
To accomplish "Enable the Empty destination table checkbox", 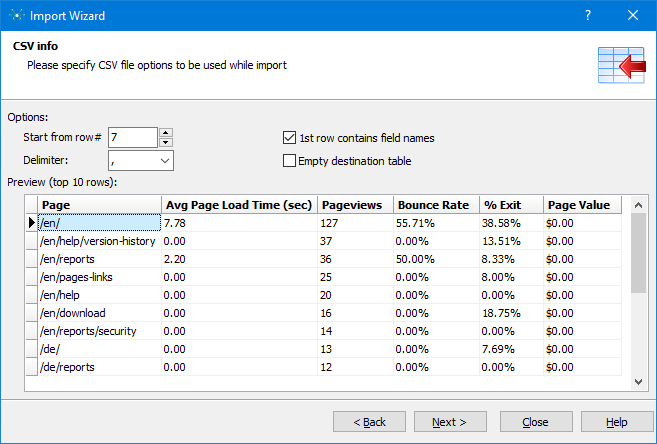I will click(290, 160).
